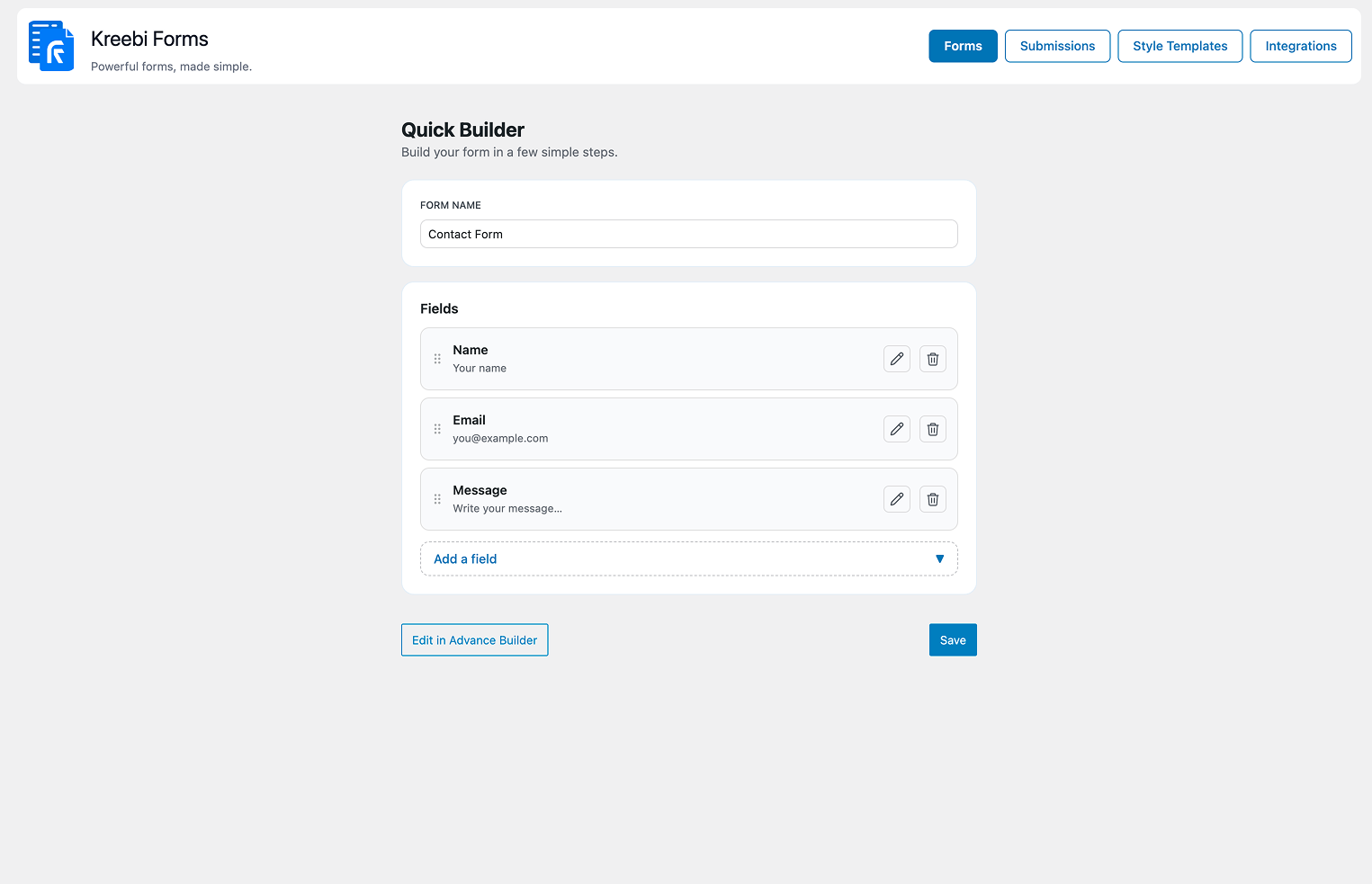This screenshot has width=1372, height=884.
Task: Grab the drag handle beside Name field
Action: (x=437, y=358)
